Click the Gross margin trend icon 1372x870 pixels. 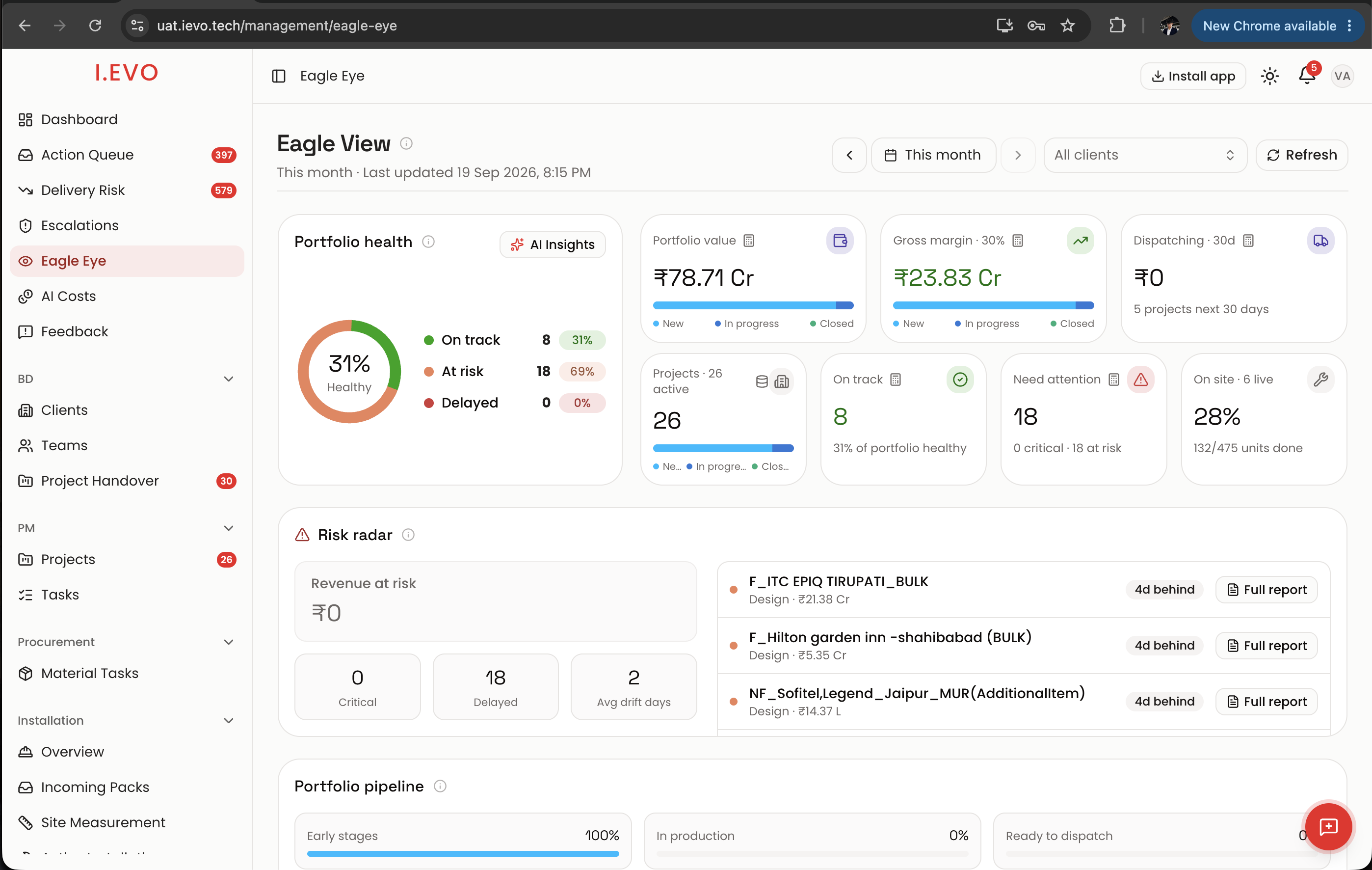(x=1080, y=241)
